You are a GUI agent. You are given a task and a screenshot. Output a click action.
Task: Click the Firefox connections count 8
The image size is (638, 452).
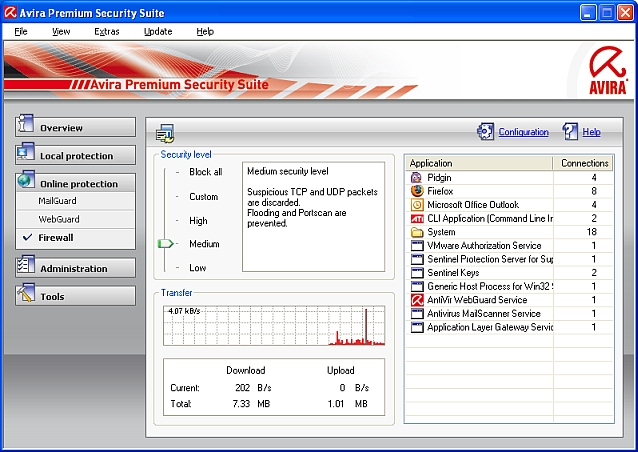(594, 191)
